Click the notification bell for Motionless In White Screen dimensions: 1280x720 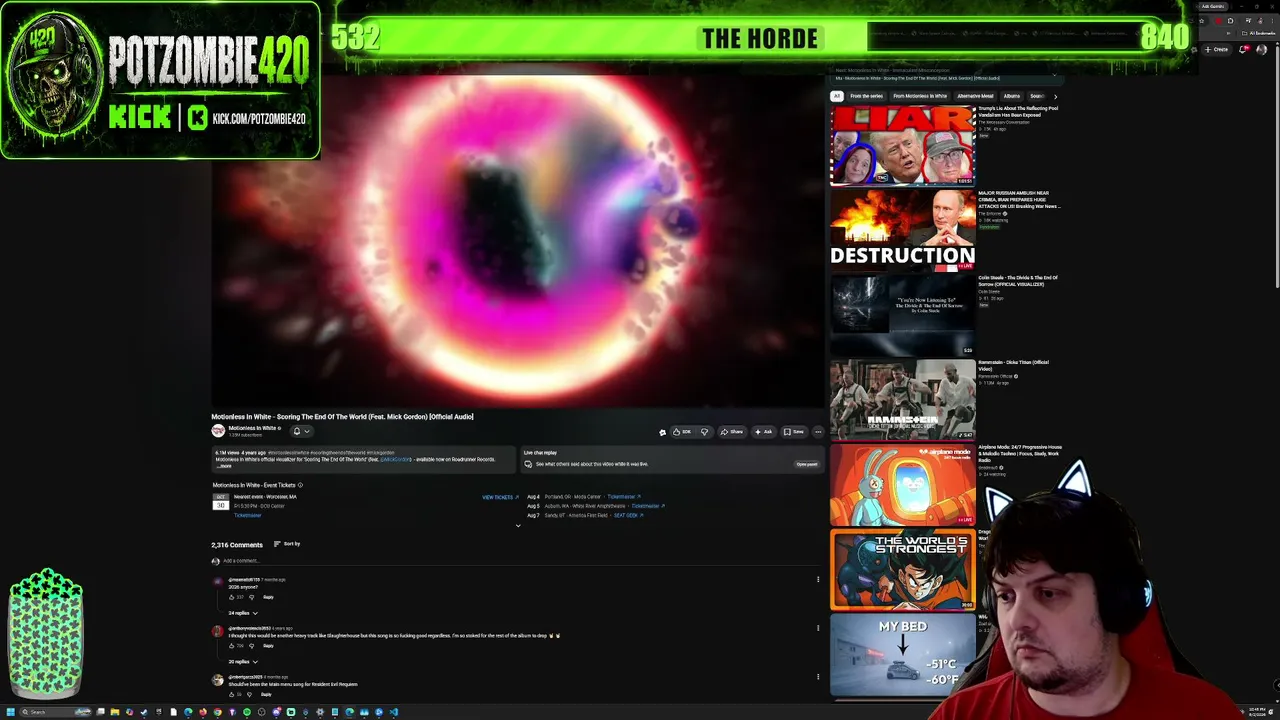301,431
